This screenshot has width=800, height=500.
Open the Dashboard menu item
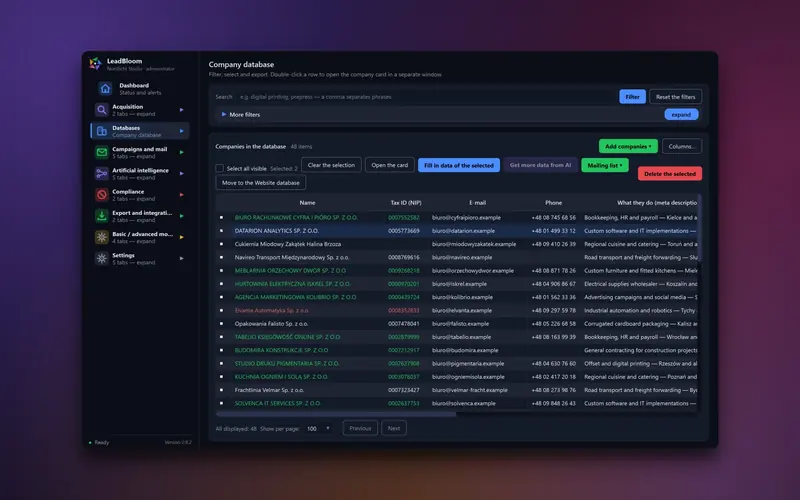tap(140, 89)
